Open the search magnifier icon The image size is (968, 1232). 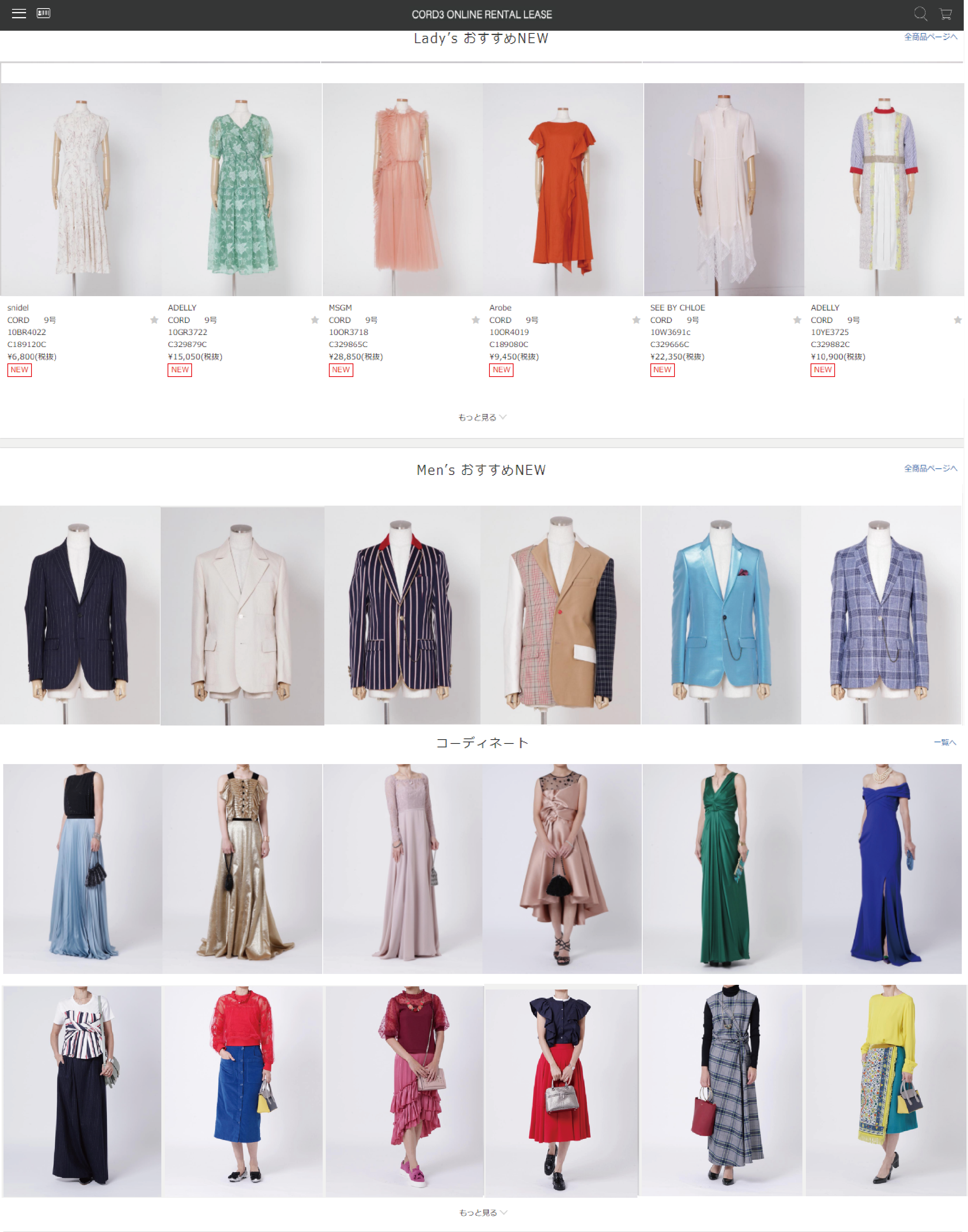tap(921, 14)
